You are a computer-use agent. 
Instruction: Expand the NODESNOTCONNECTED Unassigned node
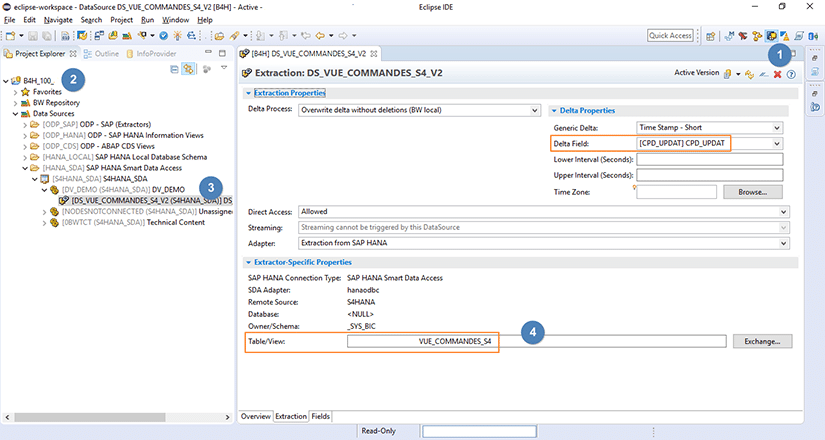[45, 212]
